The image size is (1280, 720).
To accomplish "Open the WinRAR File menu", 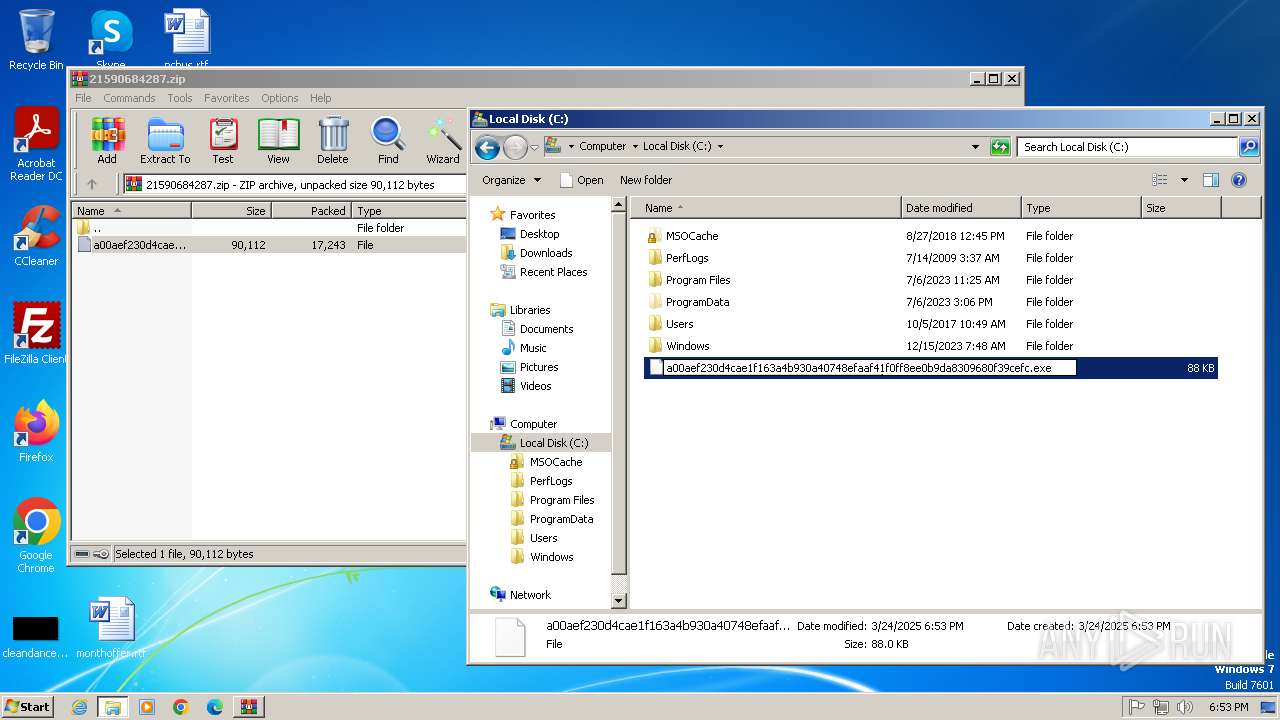I will (83, 98).
